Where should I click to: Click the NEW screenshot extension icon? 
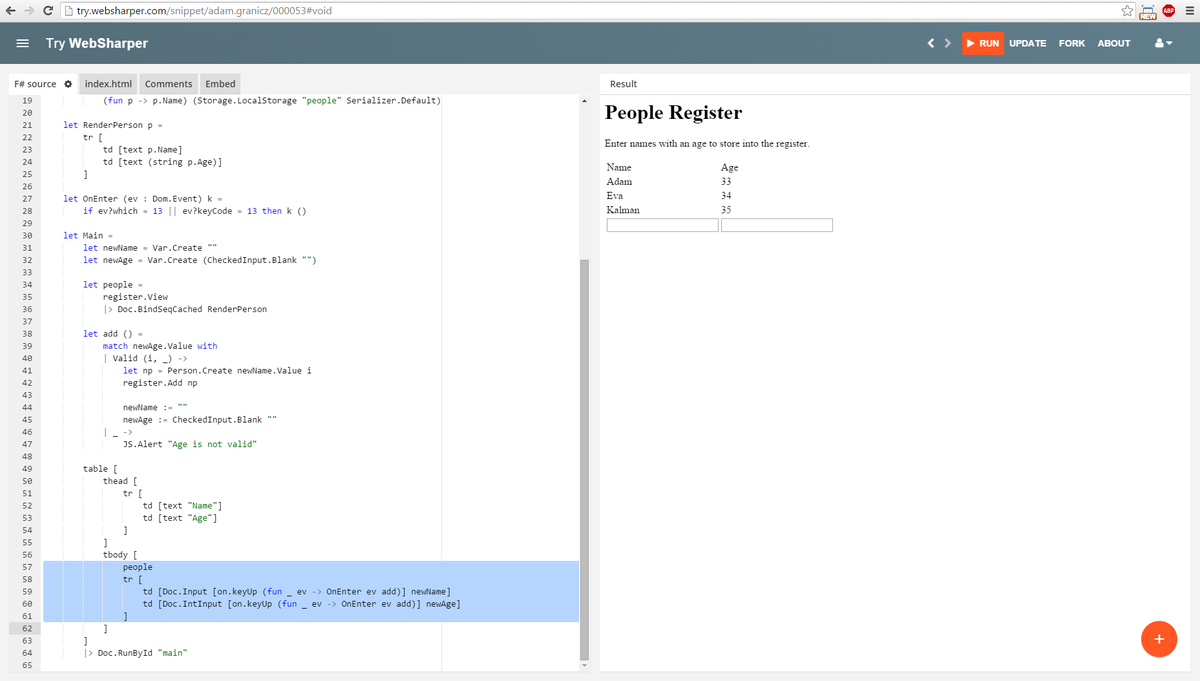[1148, 12]
